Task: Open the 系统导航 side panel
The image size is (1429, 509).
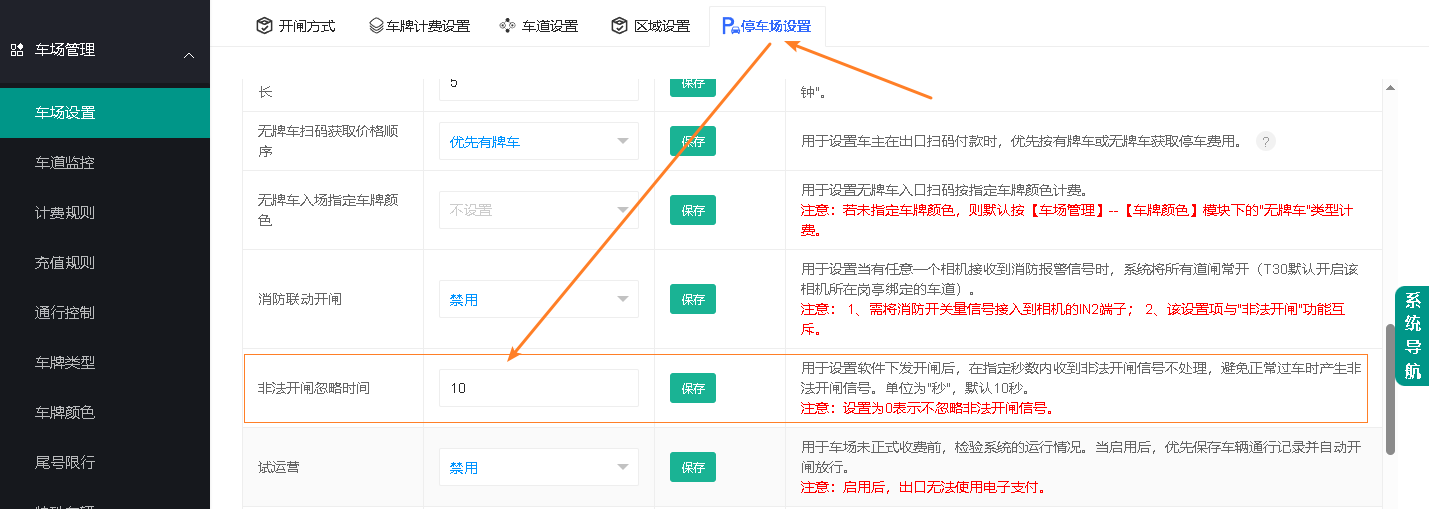Action: (1412, 336)
